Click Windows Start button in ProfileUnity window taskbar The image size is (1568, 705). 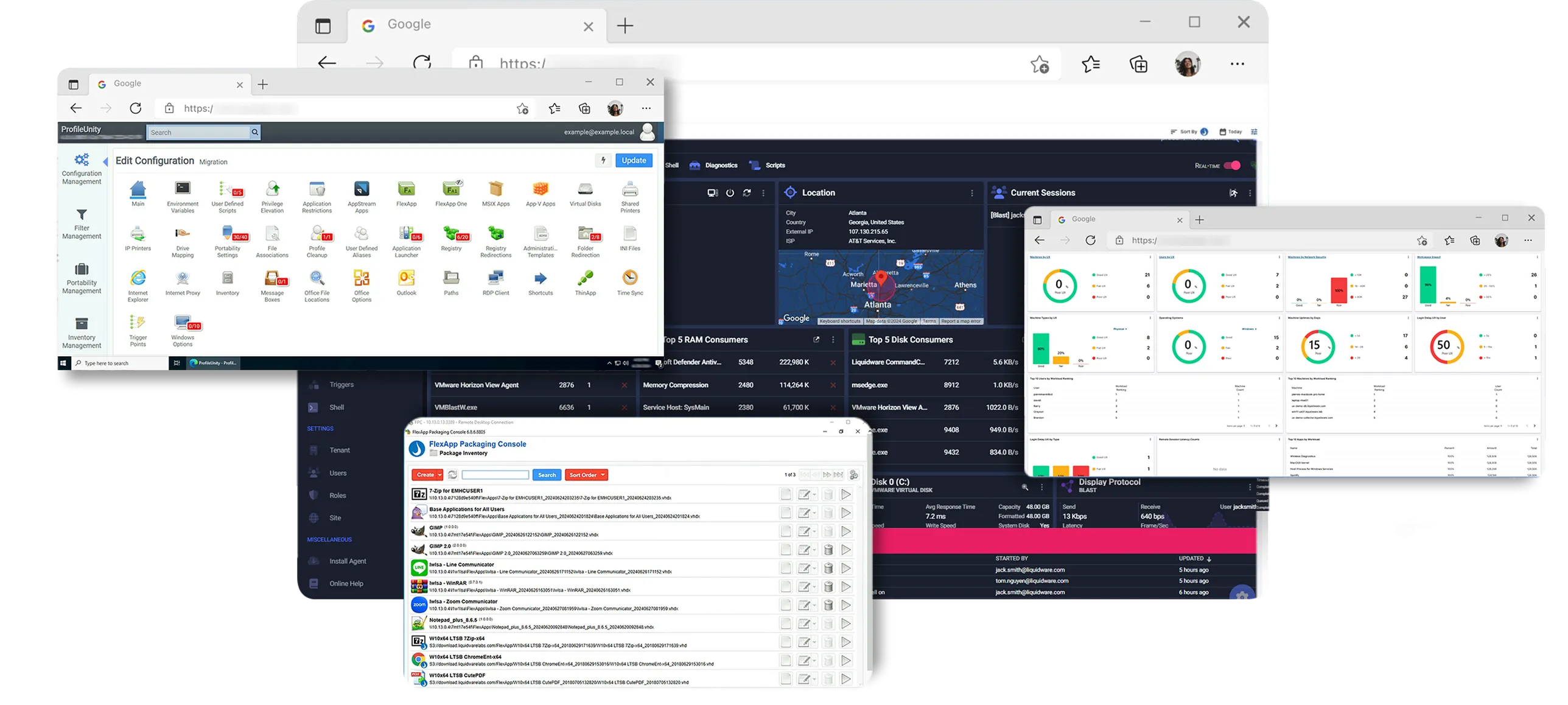tap(63, 363)
